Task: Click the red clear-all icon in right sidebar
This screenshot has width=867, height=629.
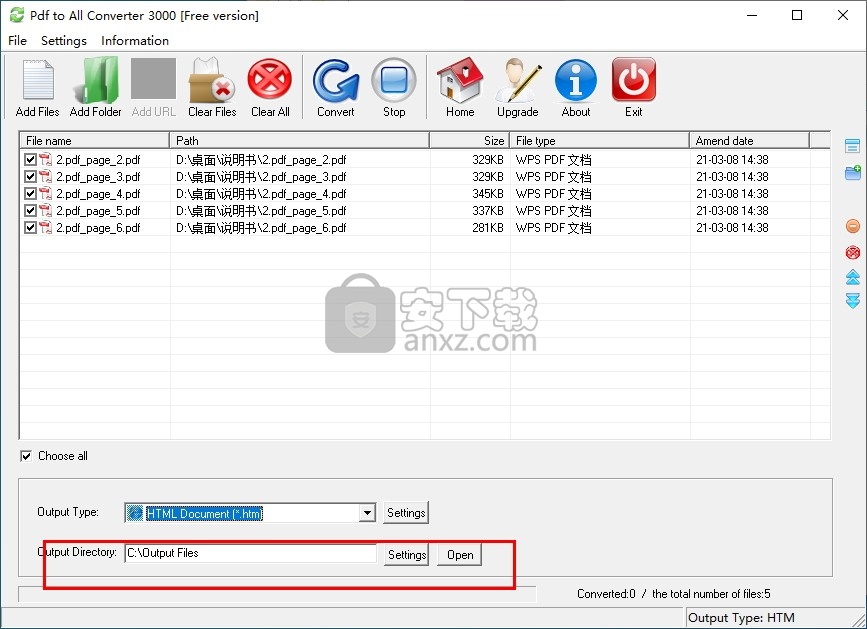Action: coord(853,252)
